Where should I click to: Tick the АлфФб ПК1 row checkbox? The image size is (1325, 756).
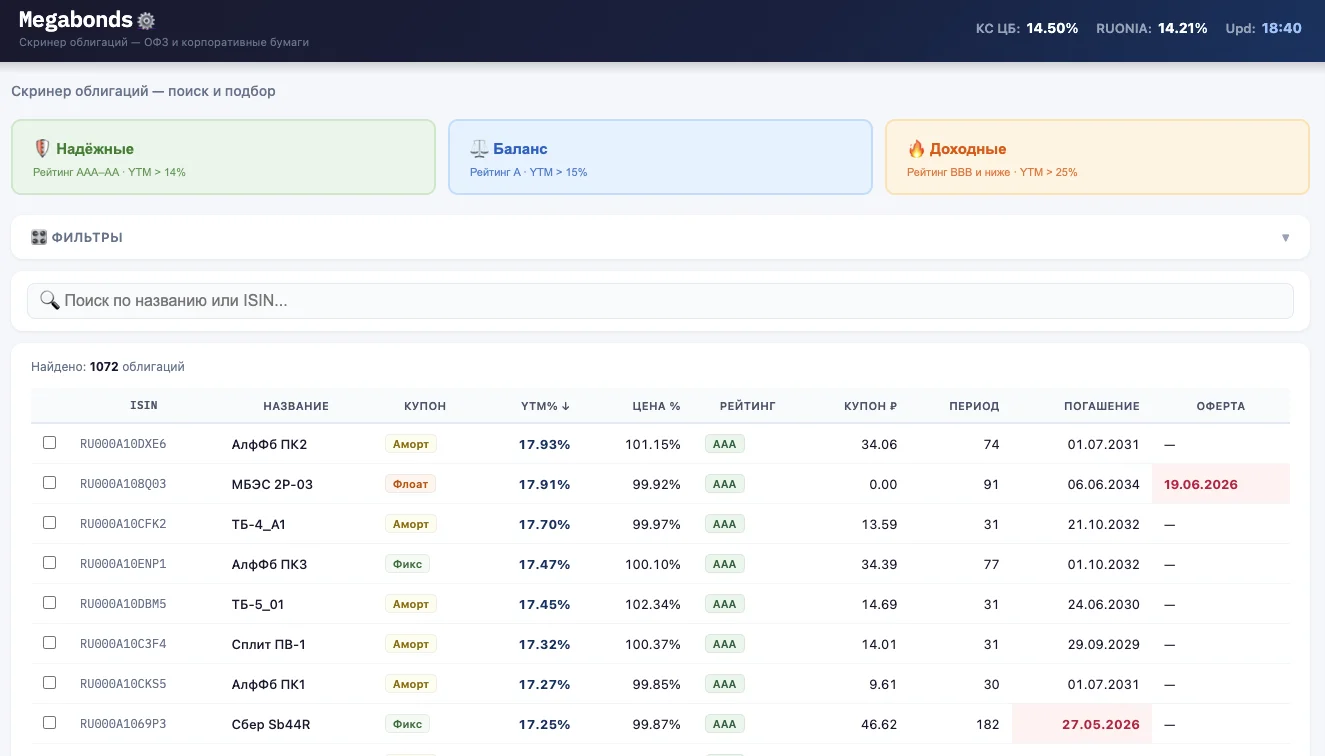tap(50, 683)
